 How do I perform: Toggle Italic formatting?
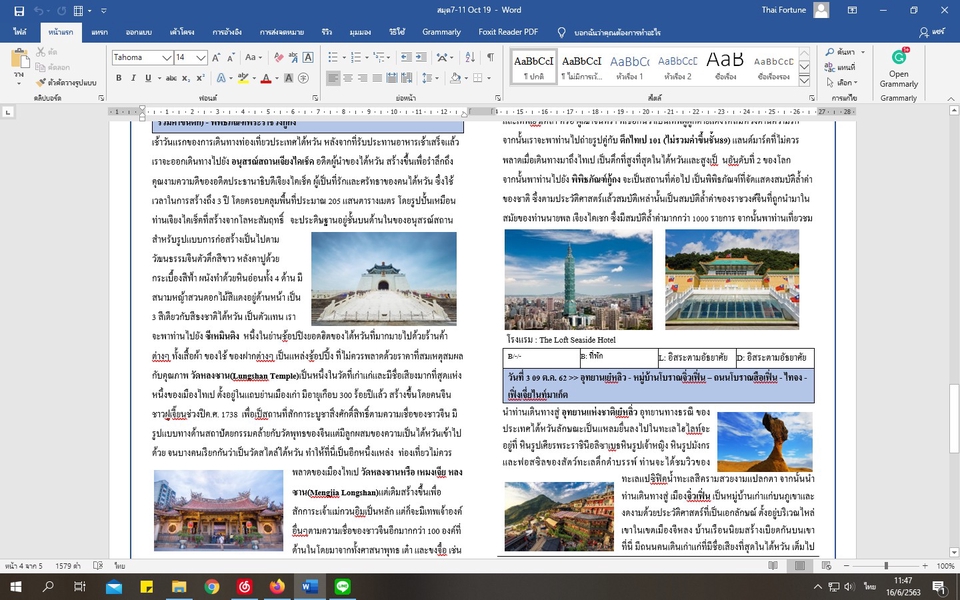point(133,78)
